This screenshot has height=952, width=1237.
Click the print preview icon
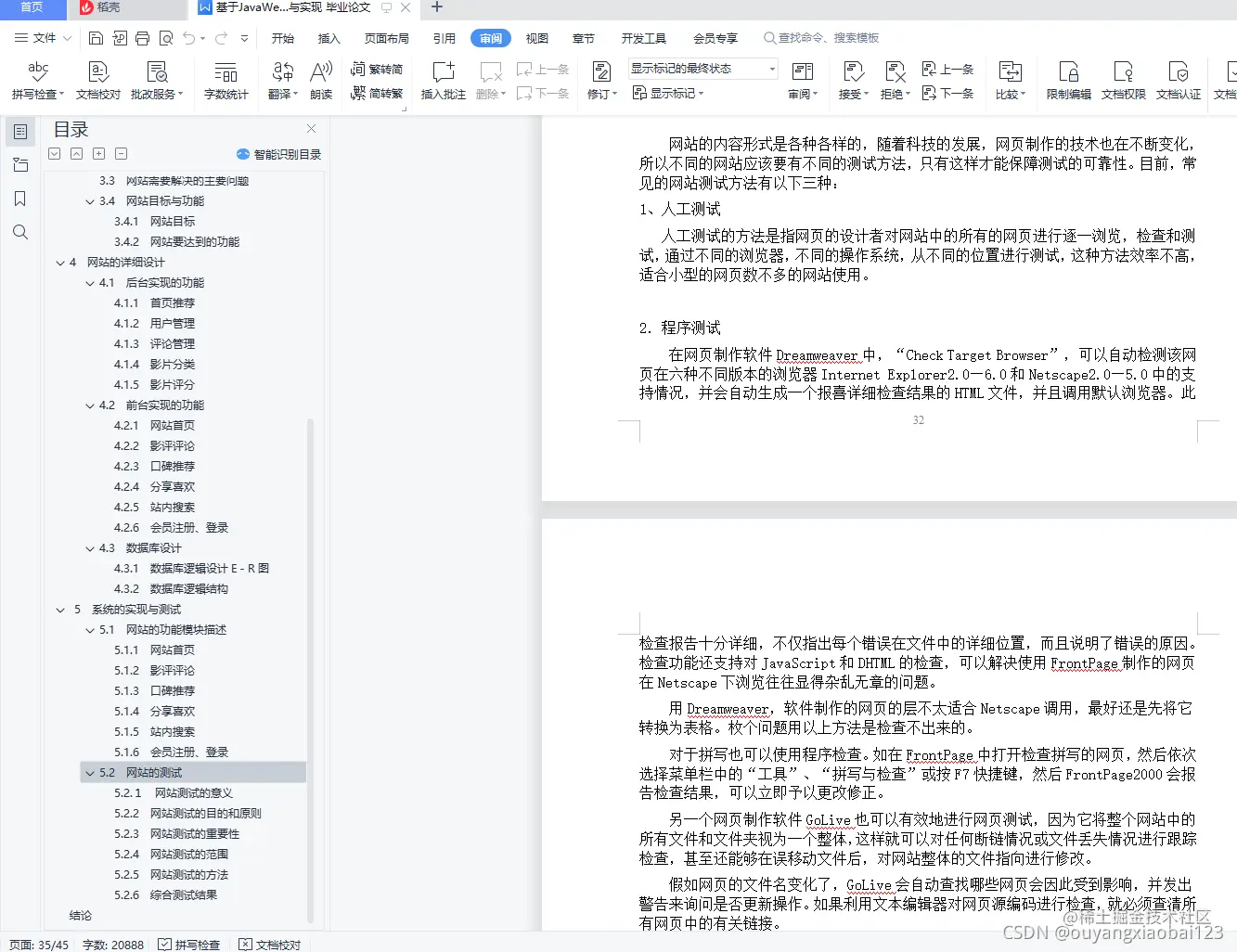(166, 38)
